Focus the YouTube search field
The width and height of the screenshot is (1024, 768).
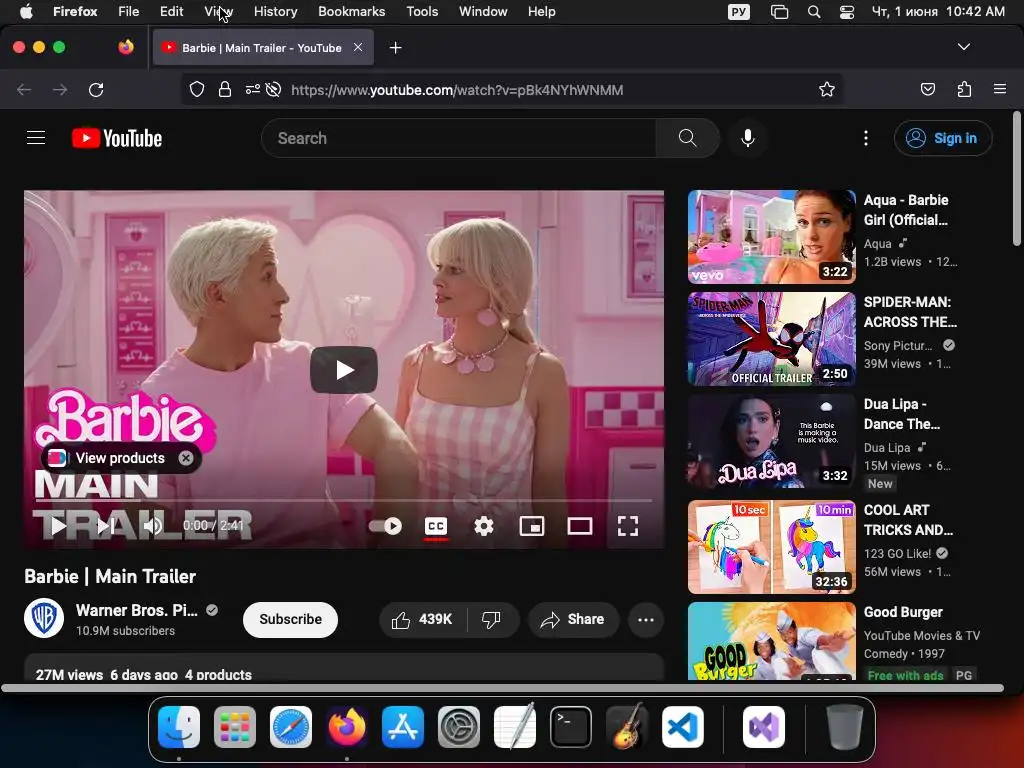click(458, 138)
